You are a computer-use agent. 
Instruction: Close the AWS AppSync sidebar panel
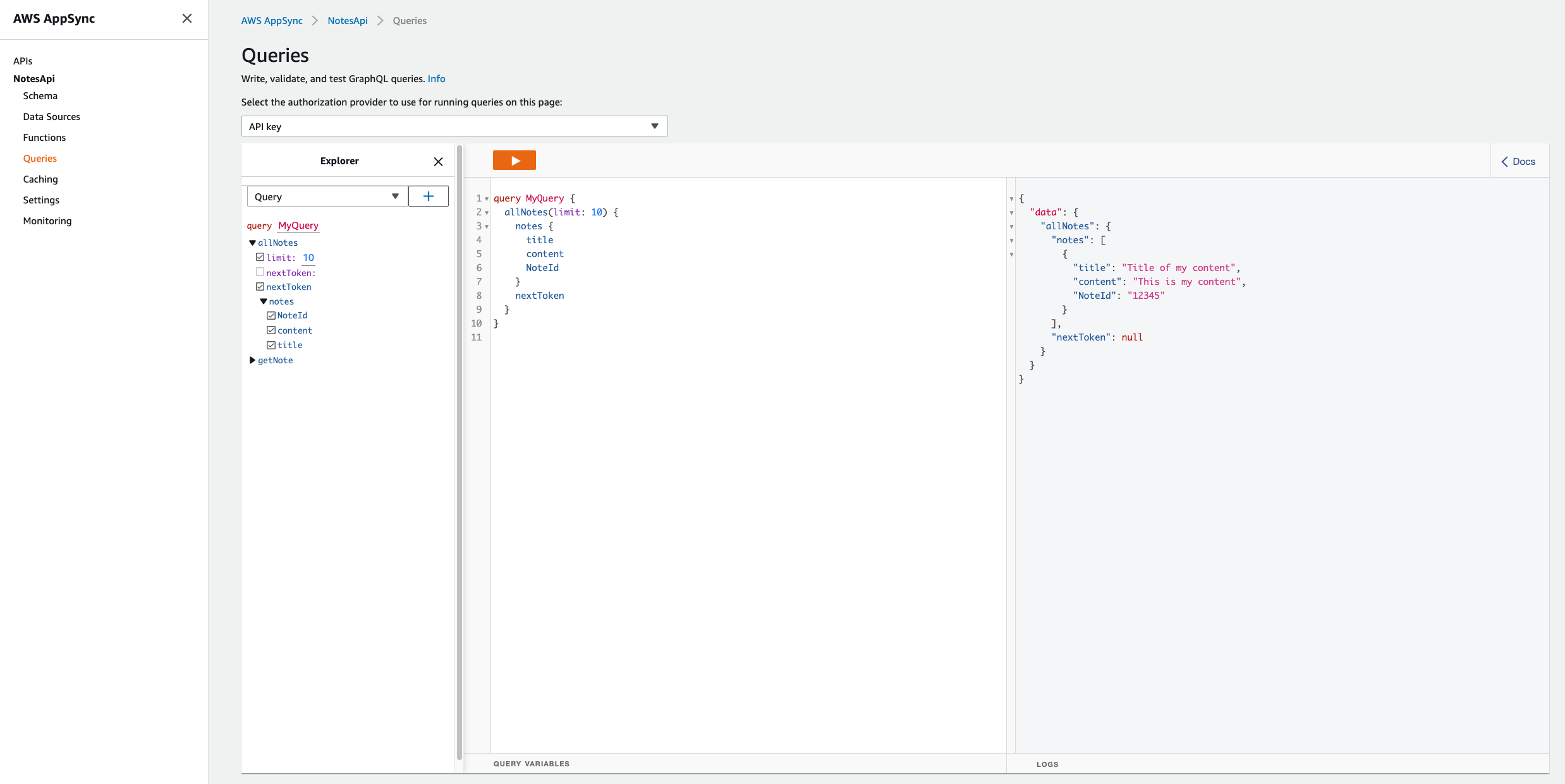187,18
